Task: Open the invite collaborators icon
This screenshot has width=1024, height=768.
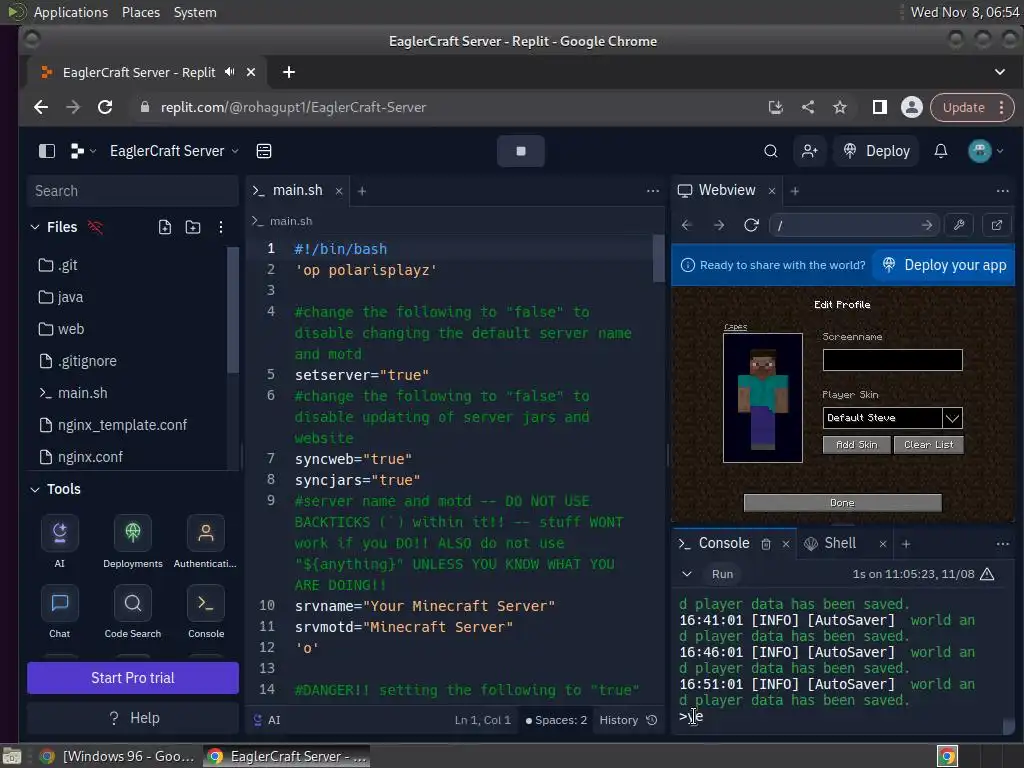Action: [810, 151]
